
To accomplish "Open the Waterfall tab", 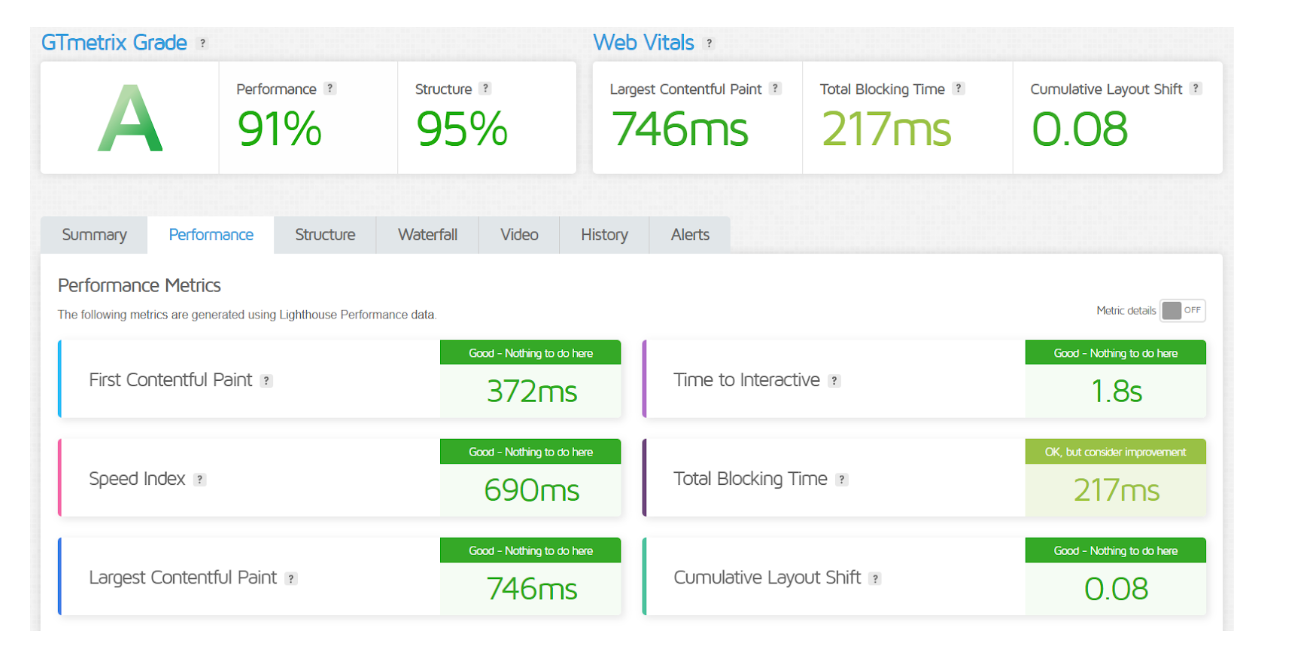I will click(x=428, y=235).
